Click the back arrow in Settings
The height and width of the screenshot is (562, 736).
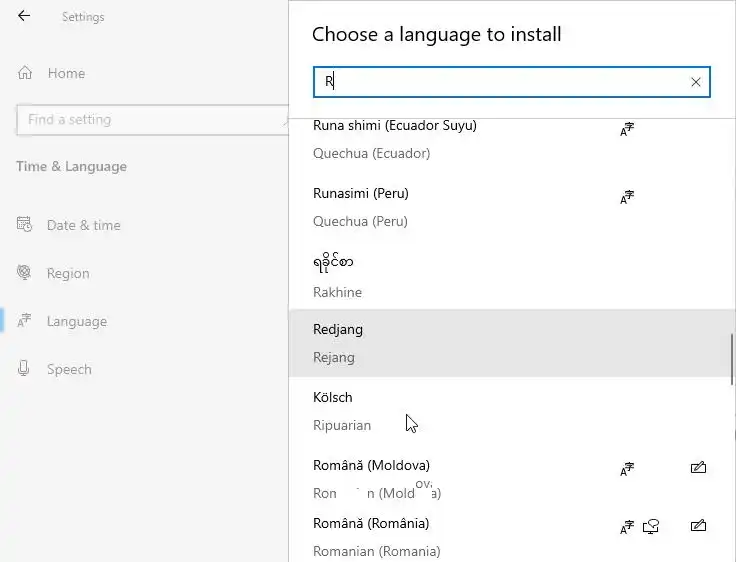(24, 16)
